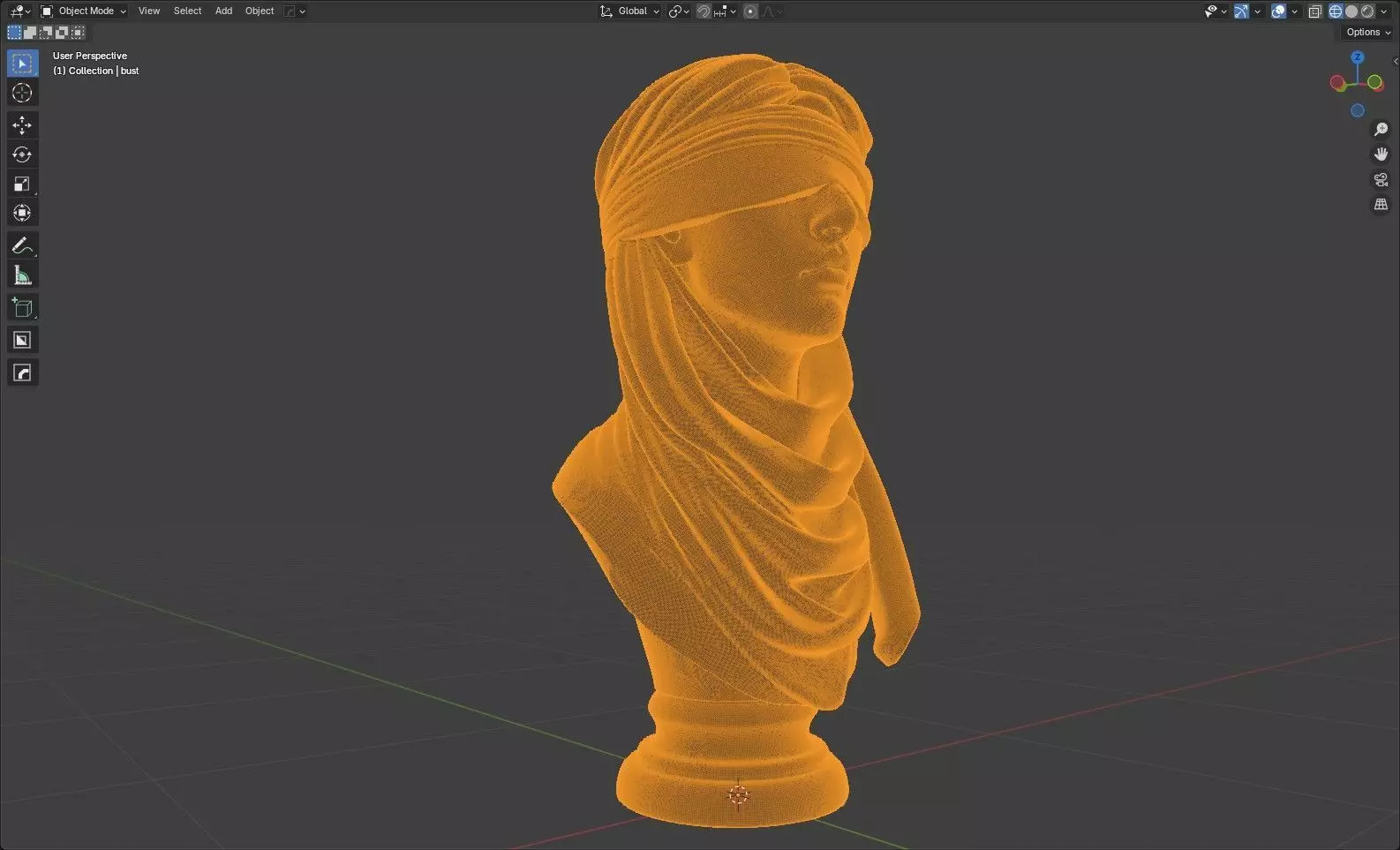Toggle X-ray mode
Image resolution: width=1400 pixels, height=850 pixels.
pos(1314,11)
